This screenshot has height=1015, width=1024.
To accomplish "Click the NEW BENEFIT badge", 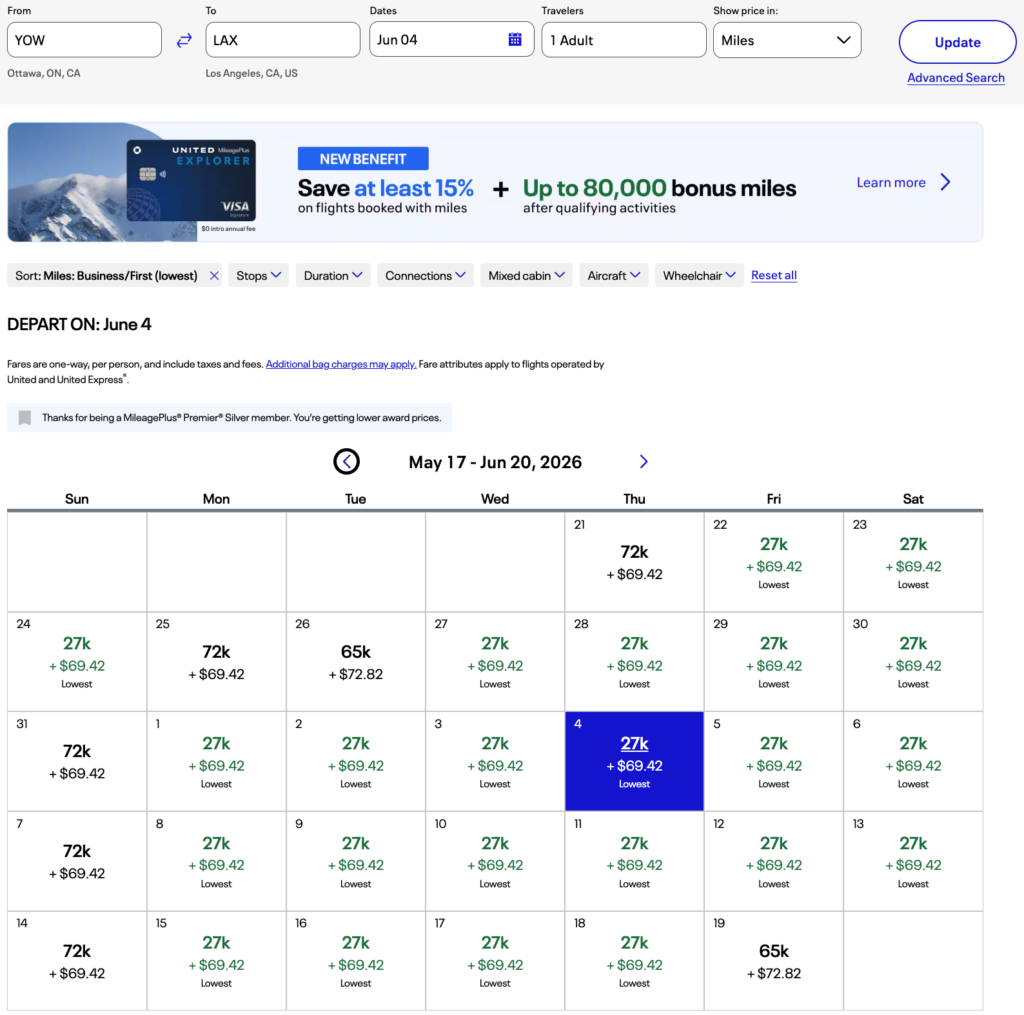I will [363, 159].
